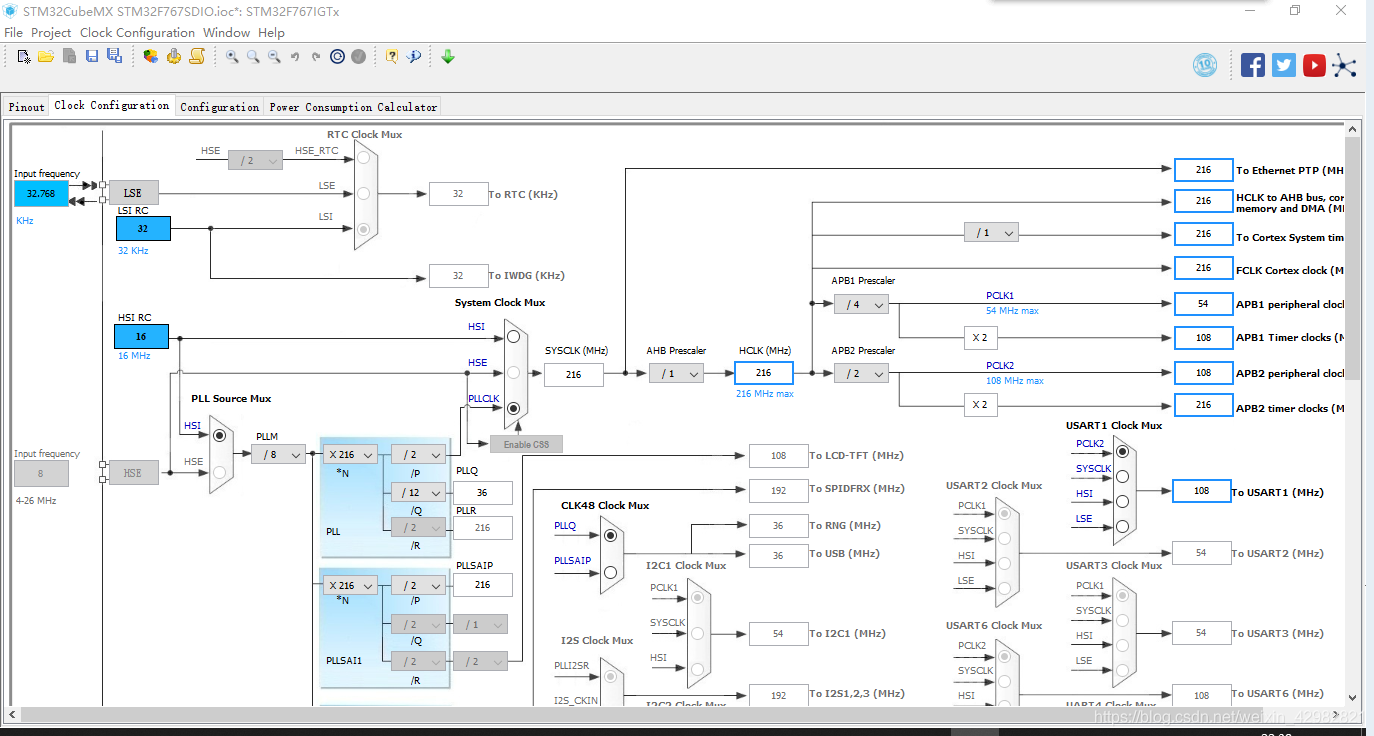Screen dimensions: 1374x736
Task: Open the Twitter link icon
Action: 1284,65
